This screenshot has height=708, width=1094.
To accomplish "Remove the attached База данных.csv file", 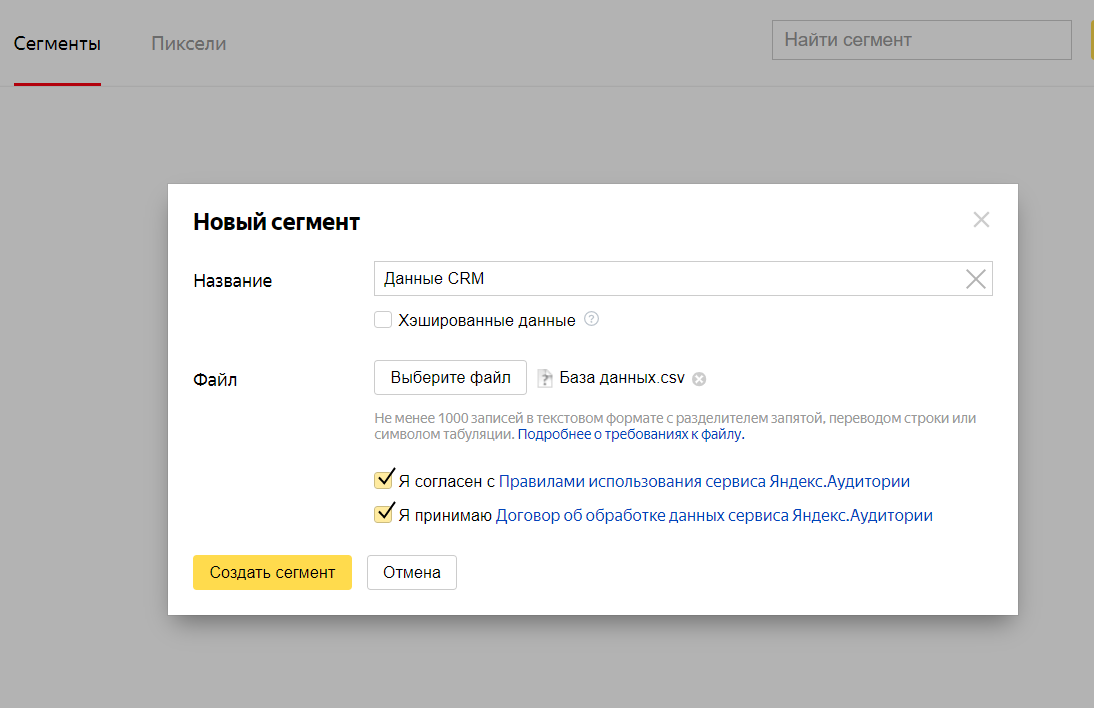I will click(x=699, y=379).
